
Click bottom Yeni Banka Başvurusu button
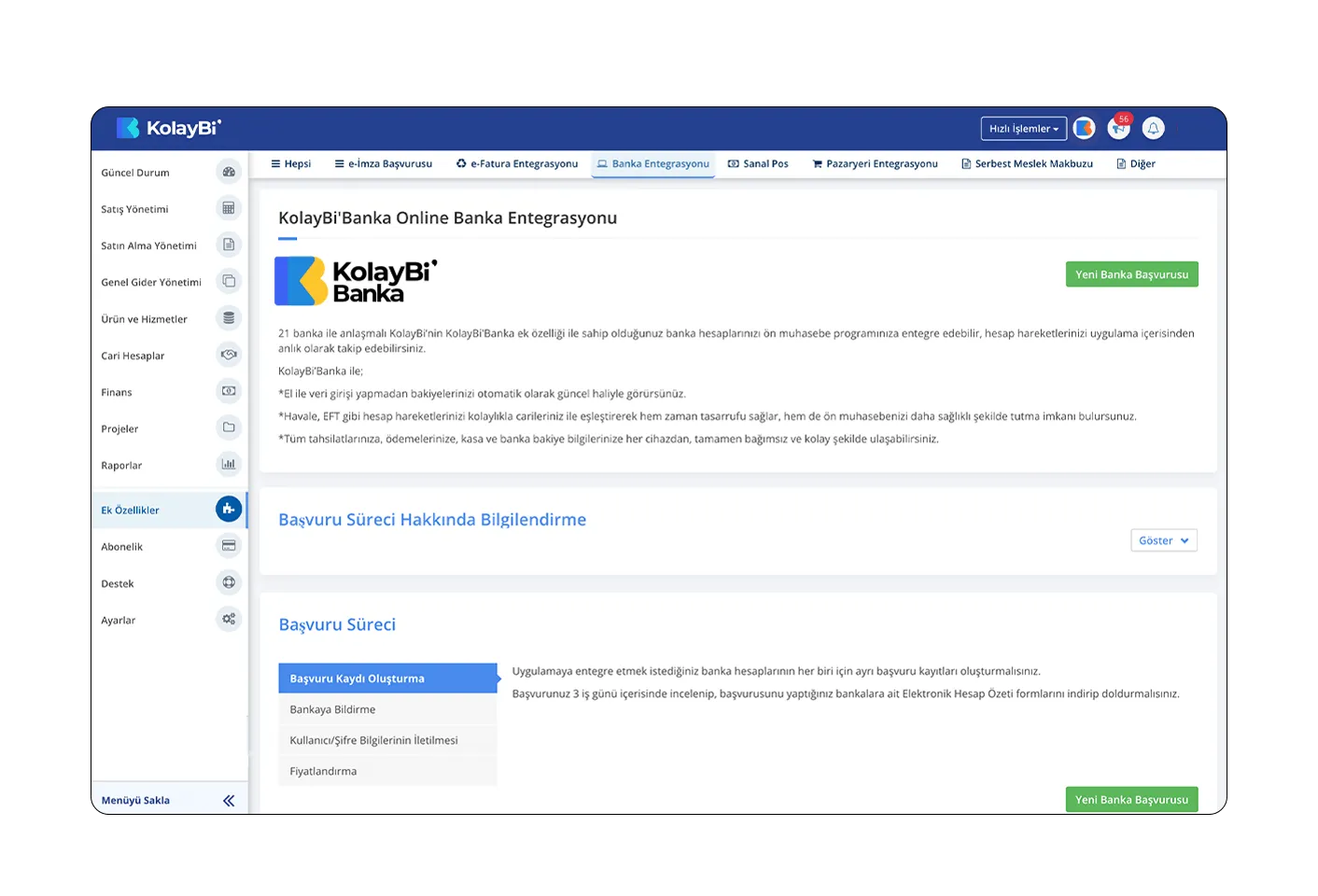click(x=1132, y=800)
